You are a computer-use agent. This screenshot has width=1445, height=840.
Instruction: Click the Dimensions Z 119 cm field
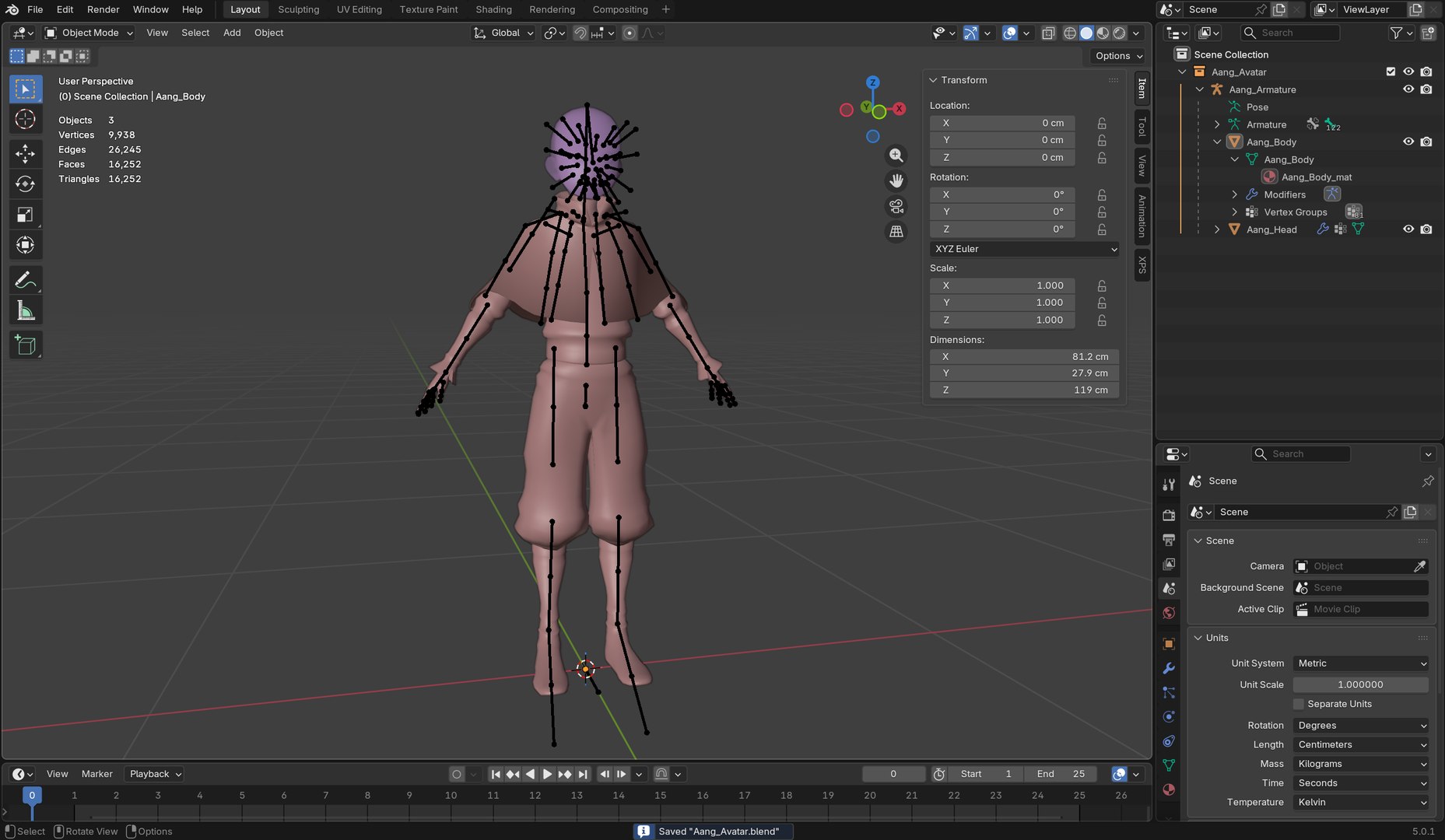coord(1025,390)
